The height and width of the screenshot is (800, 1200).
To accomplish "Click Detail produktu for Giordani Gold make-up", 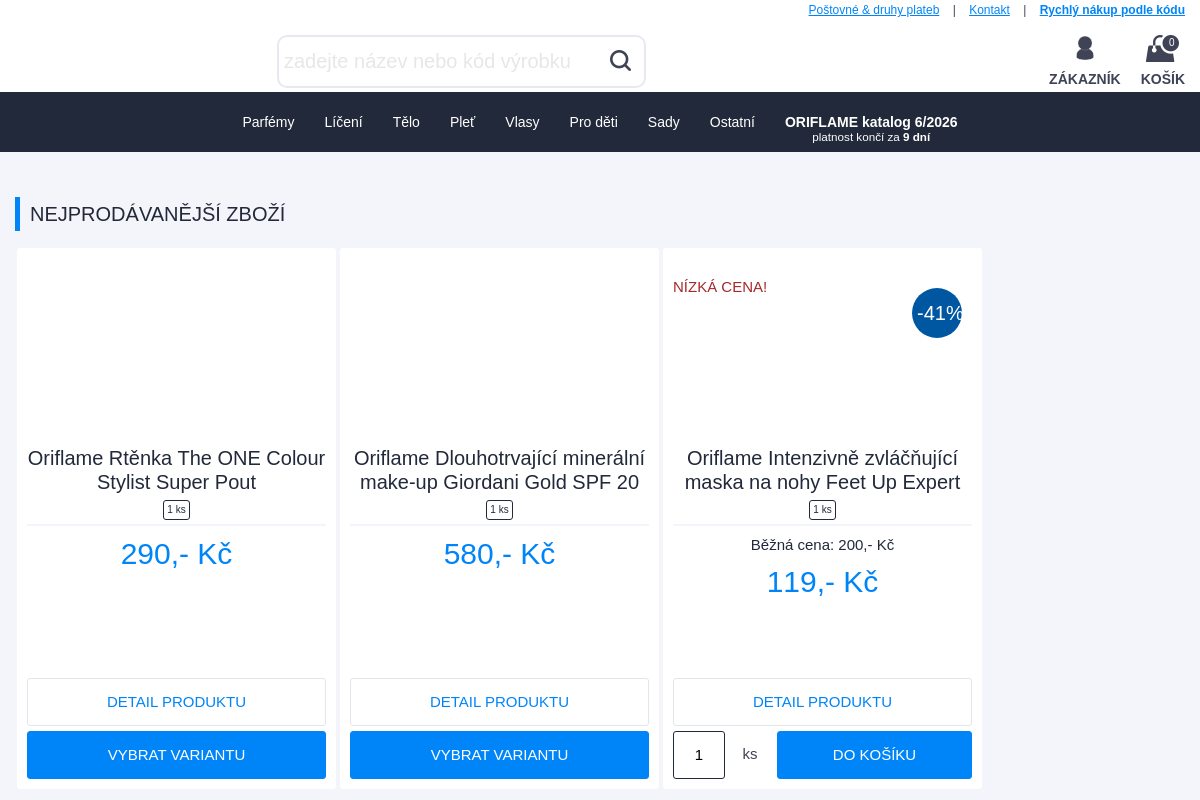I will pos(499,702).
